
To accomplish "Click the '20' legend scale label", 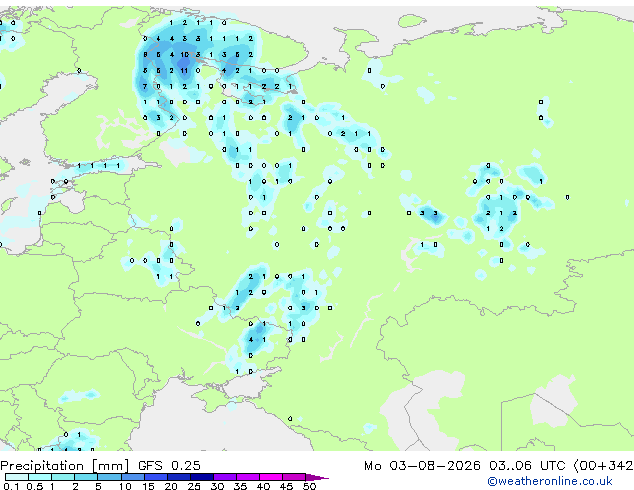I will [x=171, y=486].
